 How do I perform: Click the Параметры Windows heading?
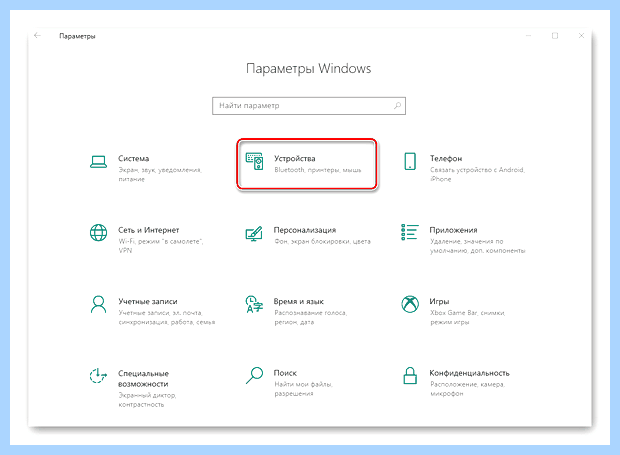pos(309,68)
